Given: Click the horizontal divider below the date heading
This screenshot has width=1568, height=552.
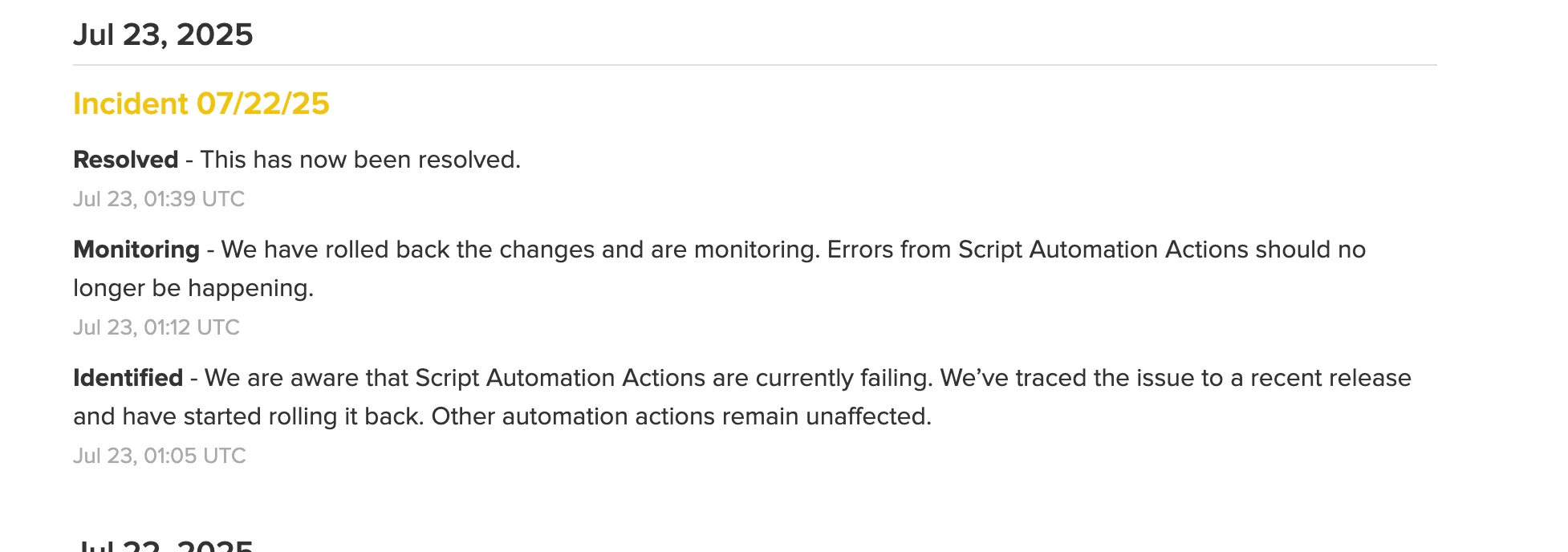Looking at the screenshot, I should (x=754, y=65).
